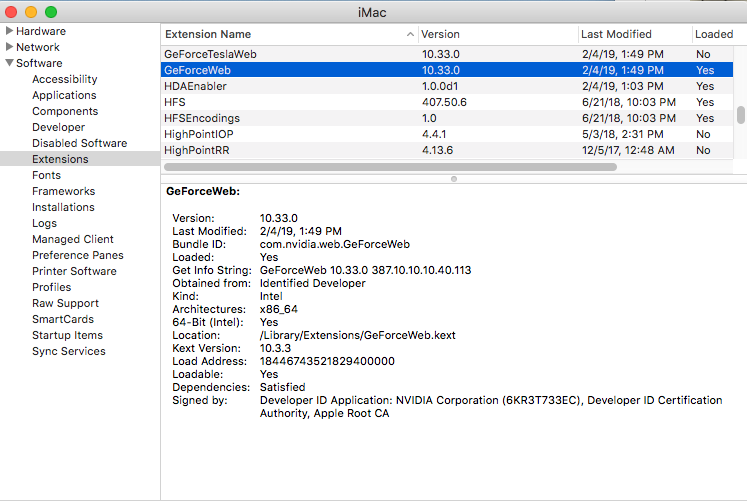The height and width of the screenshot is (501, 747).
Task: Open Developer in the sidebar
Action: (59, 127)
